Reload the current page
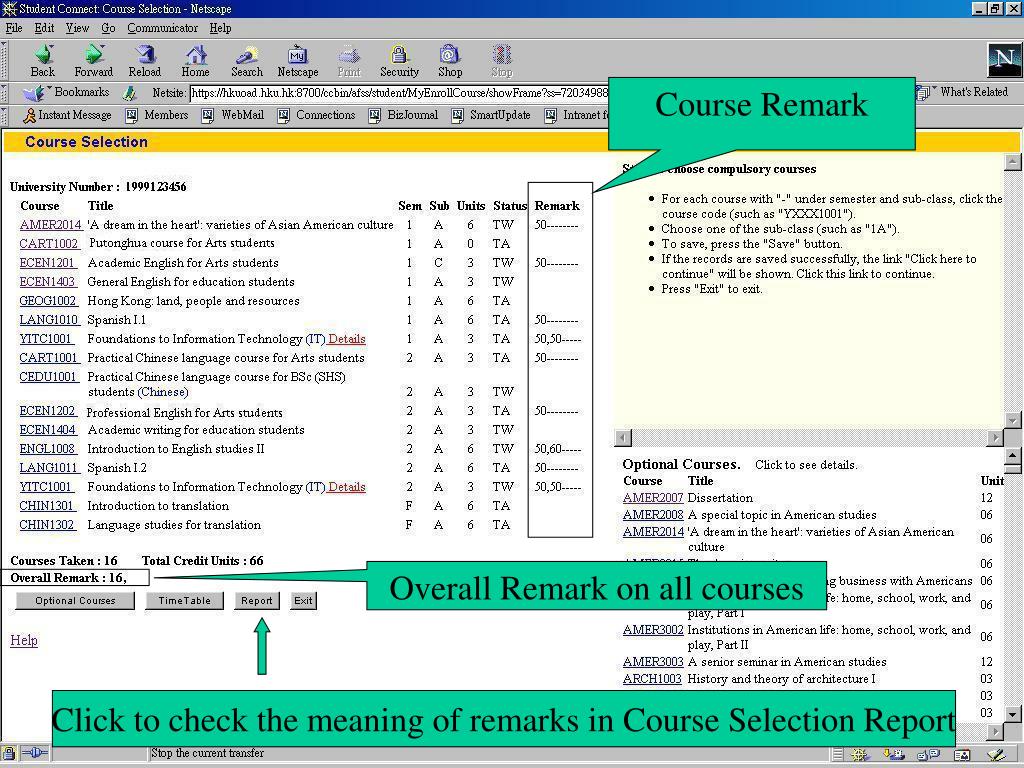Screen dimensions: 1024x768 (x=144, y=61)
